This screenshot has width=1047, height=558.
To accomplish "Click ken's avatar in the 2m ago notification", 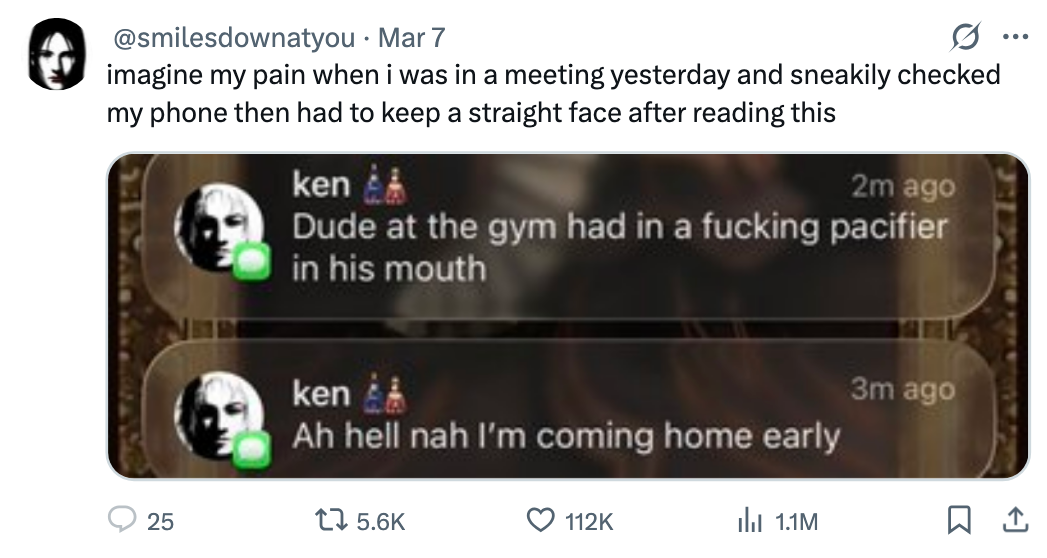I will (216, 226).
